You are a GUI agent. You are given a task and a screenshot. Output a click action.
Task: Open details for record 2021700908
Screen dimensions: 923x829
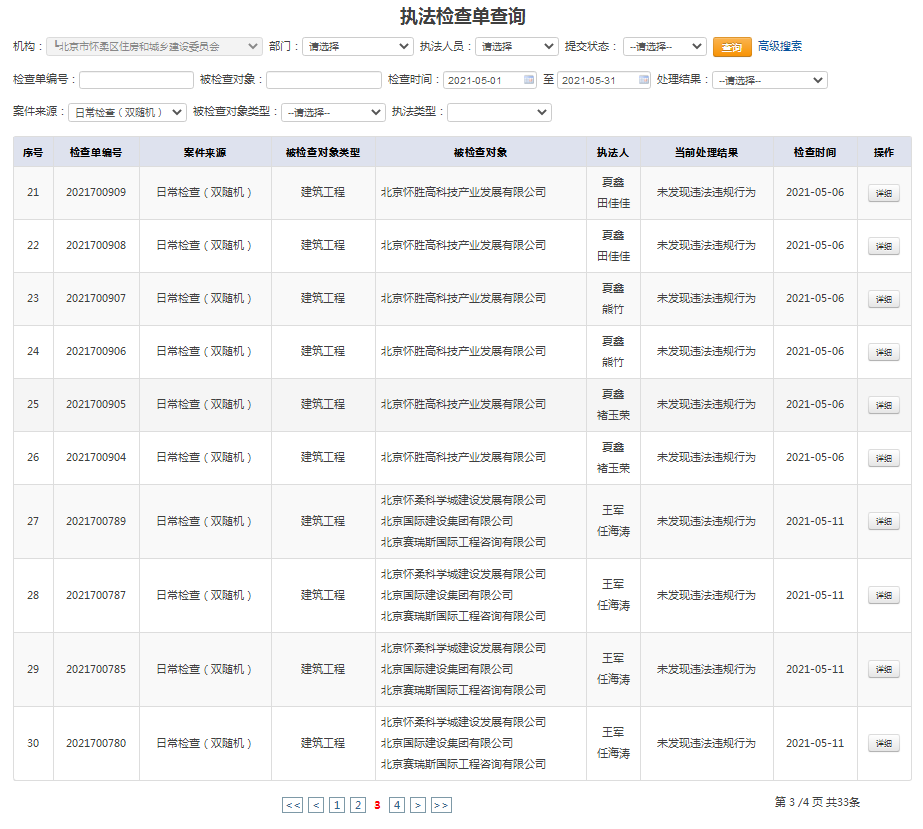coord(884,246)
